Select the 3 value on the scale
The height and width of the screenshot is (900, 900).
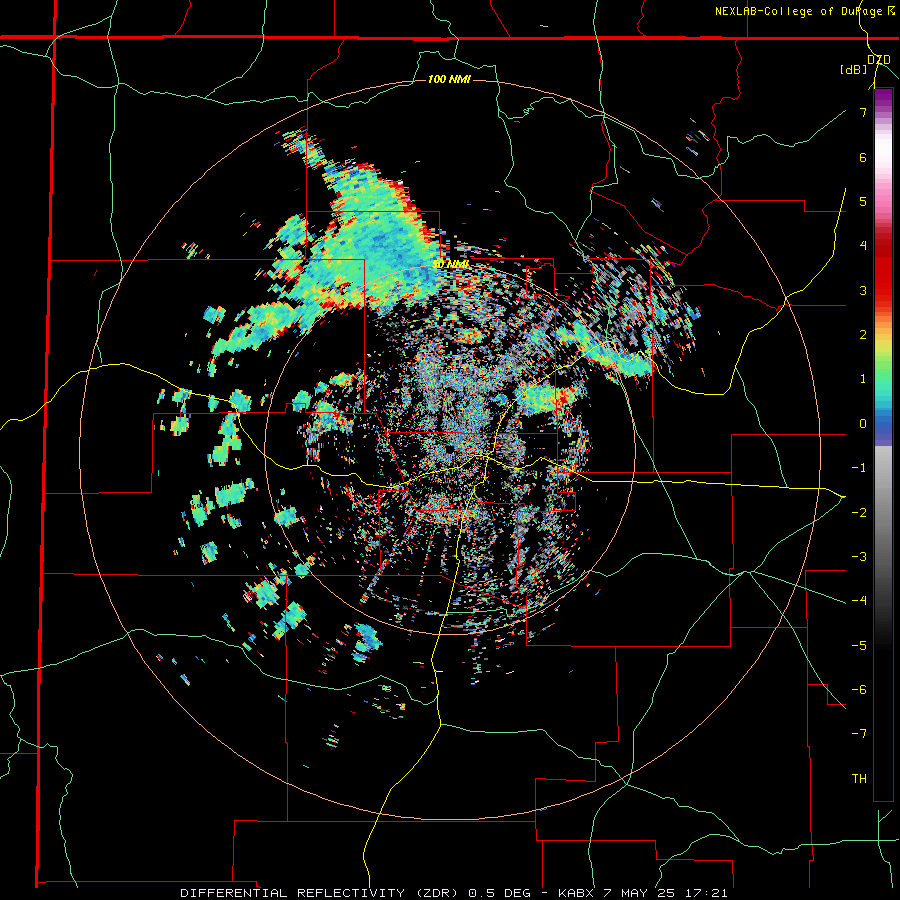(863, 290)
